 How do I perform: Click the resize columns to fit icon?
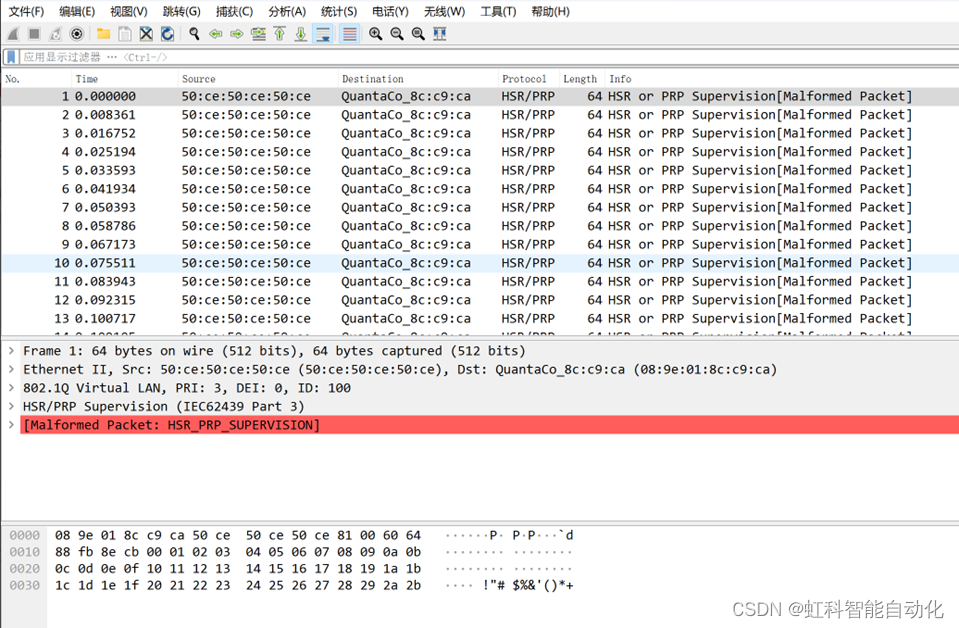click(439, 34)
